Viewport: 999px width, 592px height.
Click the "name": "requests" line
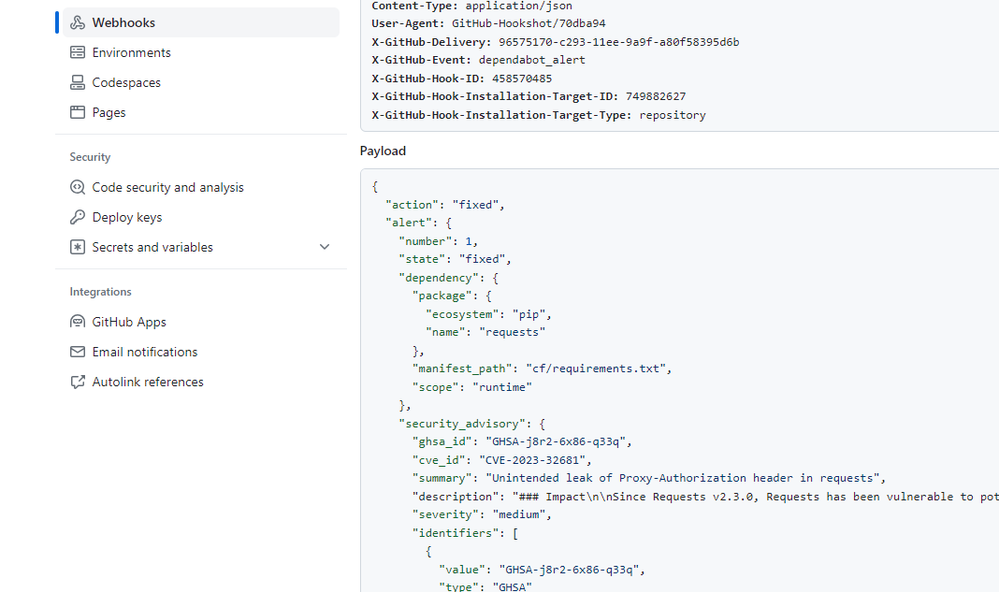click(485, 332)
